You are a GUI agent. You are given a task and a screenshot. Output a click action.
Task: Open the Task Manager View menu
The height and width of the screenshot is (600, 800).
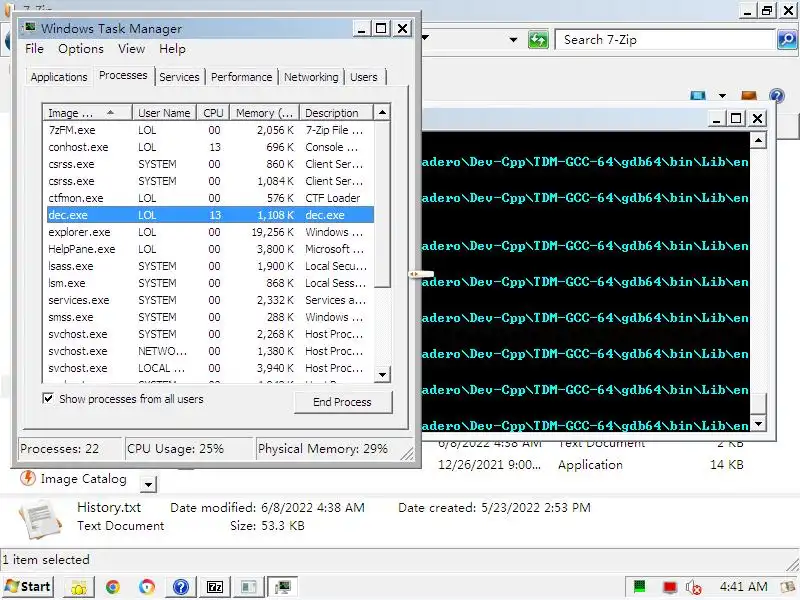pyautogui.click(x=131, y=49)
